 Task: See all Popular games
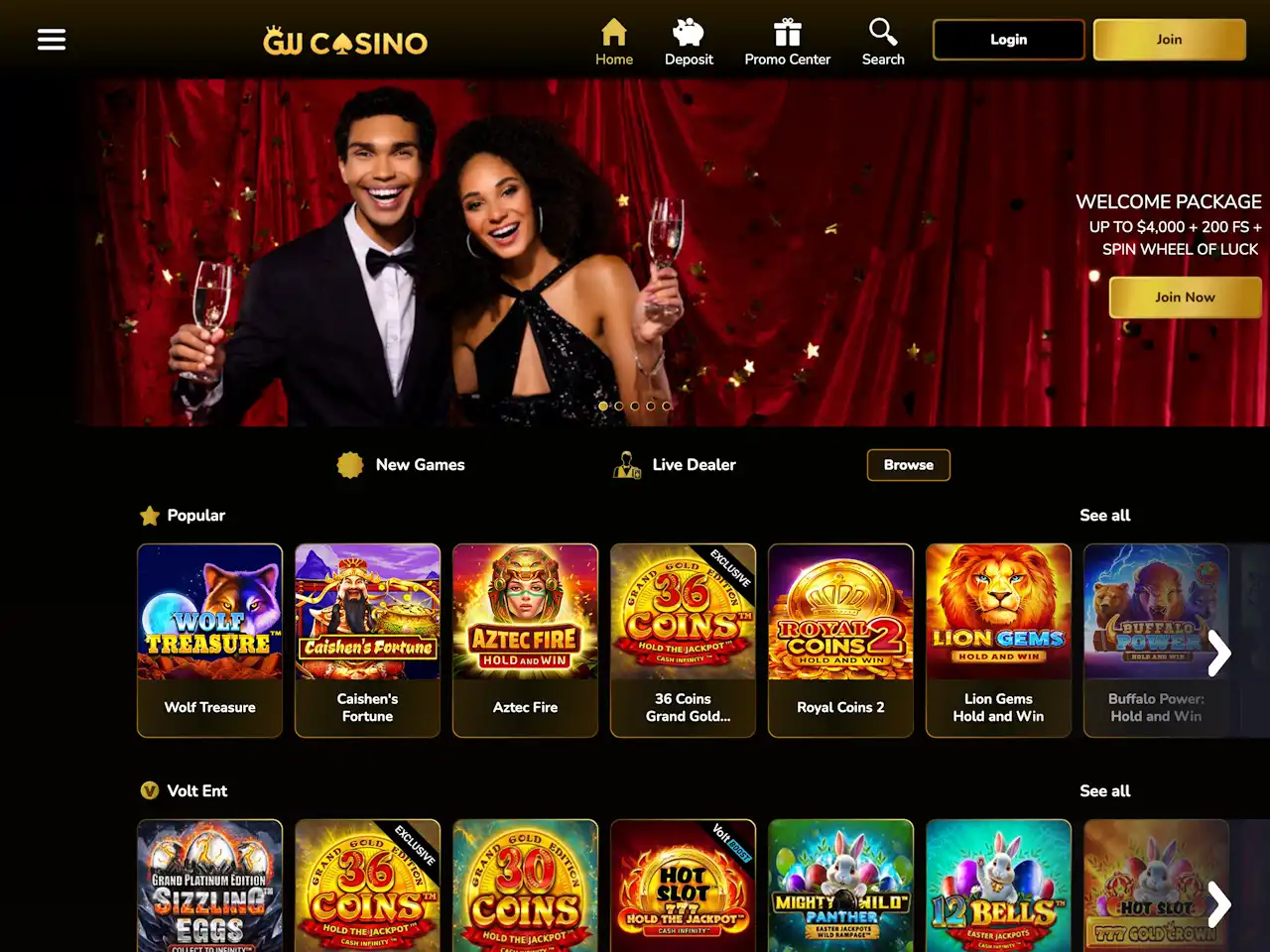click(1105, 516)
